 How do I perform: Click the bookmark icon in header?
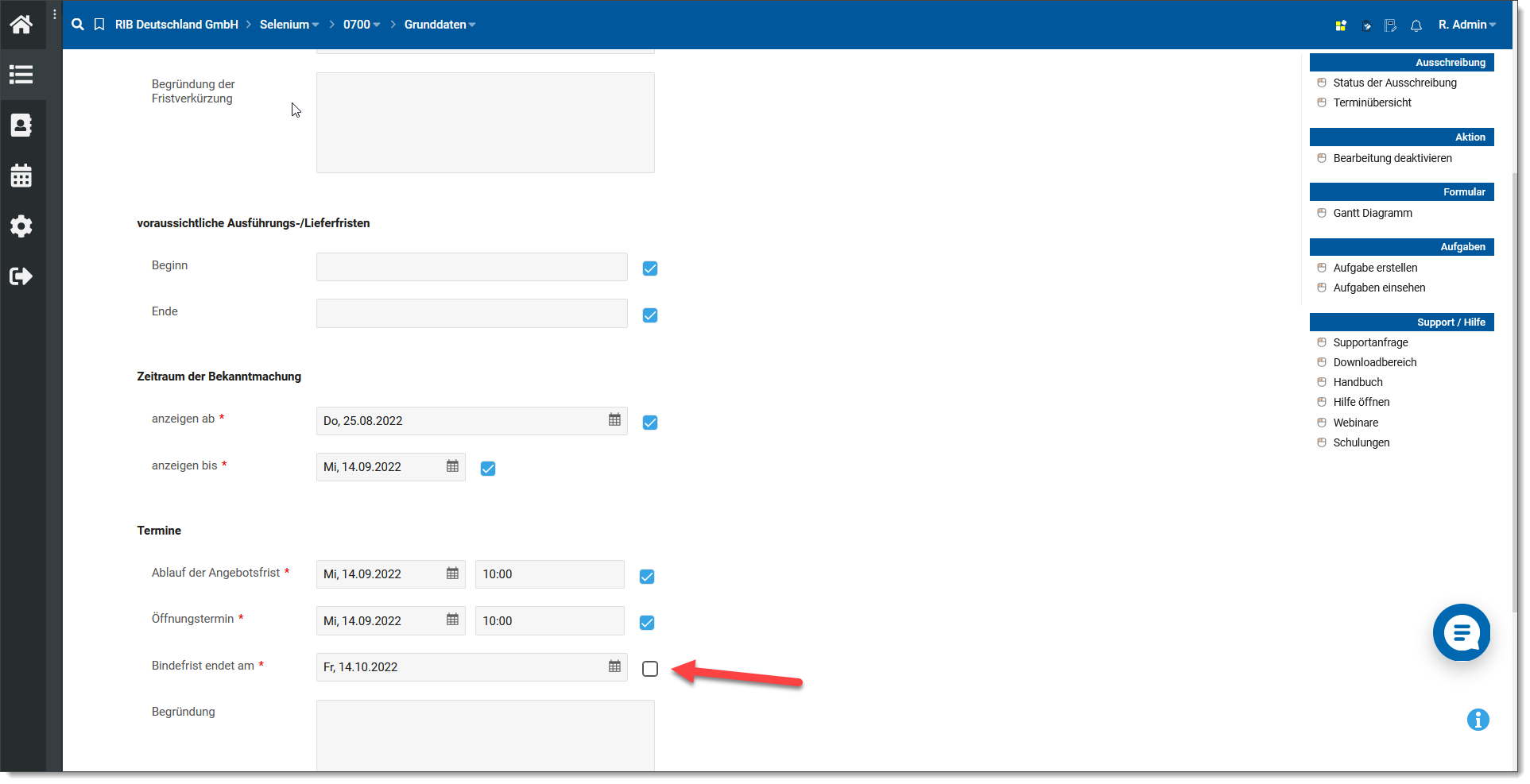[99, 25]
